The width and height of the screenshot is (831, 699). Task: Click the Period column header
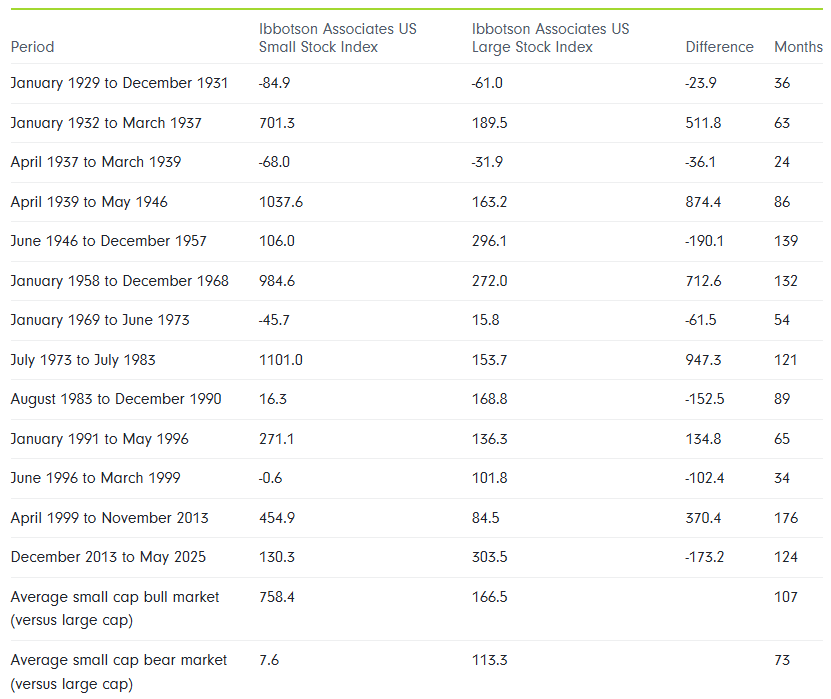tap(32, 47)
